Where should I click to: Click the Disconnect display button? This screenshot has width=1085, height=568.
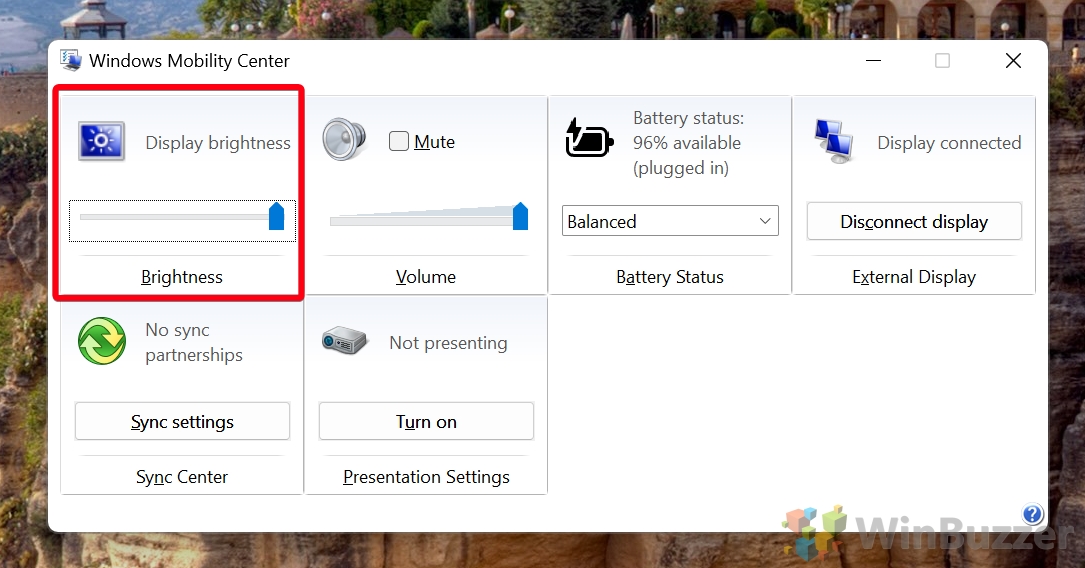point(914,221)
